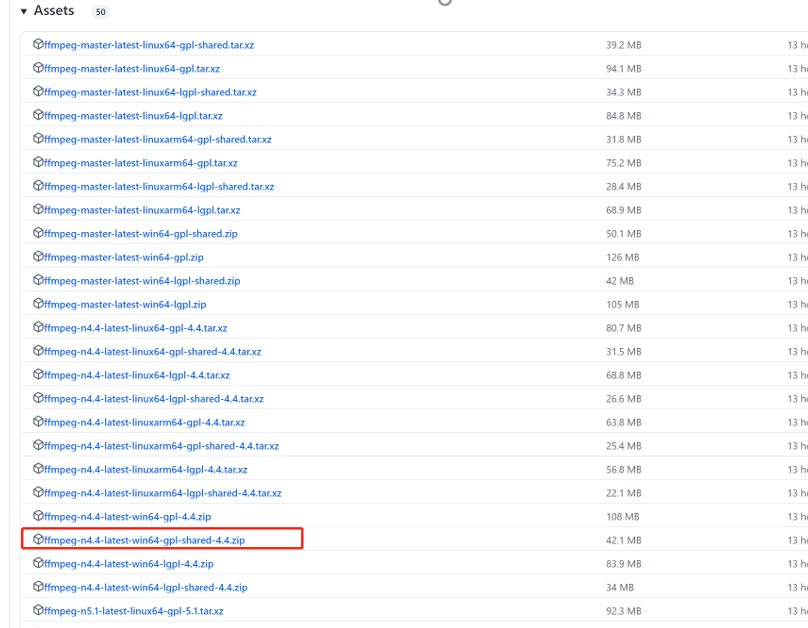Click package icon beside master-latest-linuxarm64-lgpl-shared.tar.xz
808x628 pixels.
[38, 185]
